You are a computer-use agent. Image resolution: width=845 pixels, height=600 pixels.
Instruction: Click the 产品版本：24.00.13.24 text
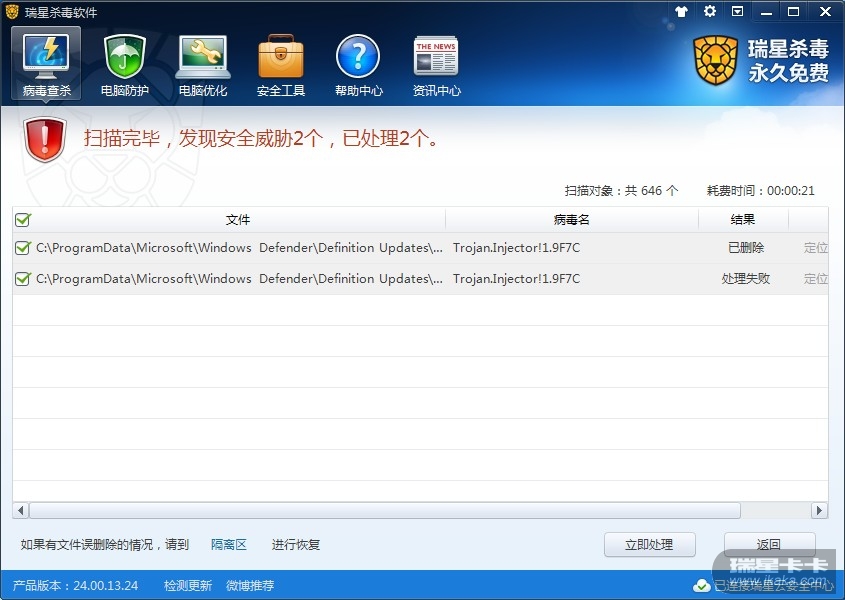(x=75, y=585)
